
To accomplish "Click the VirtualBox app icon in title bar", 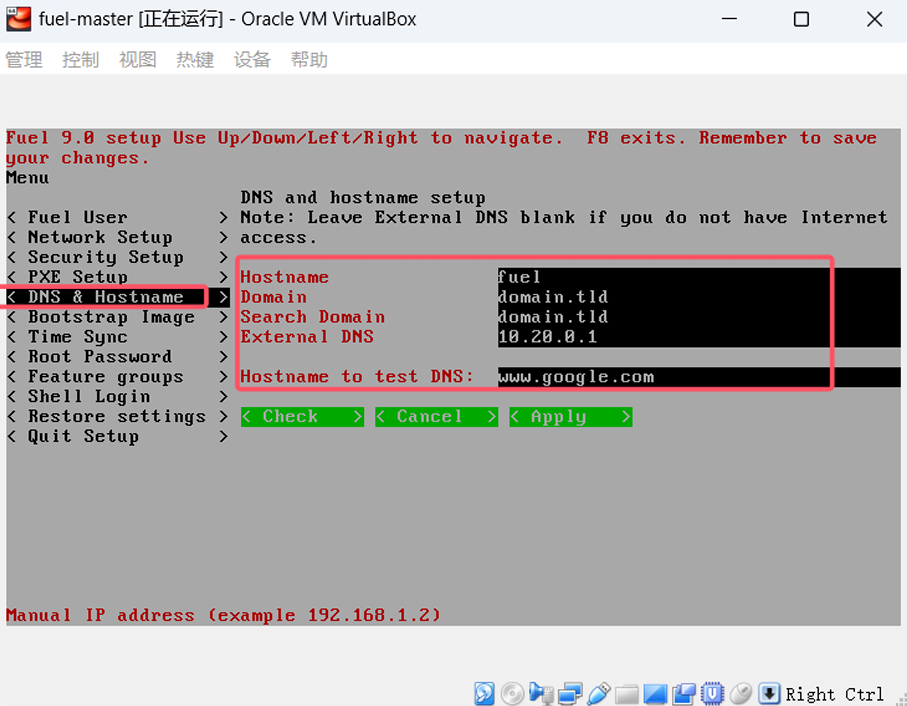I will pyautogui.click(x=19, y=19).
